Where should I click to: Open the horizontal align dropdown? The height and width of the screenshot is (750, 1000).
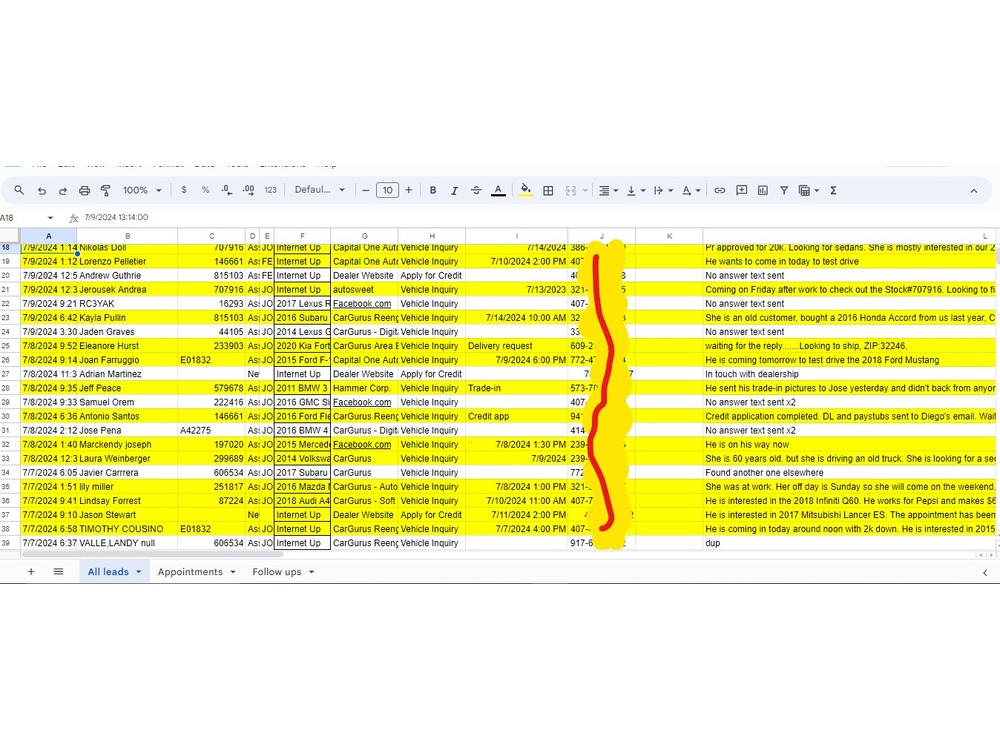tap(608, 190)
